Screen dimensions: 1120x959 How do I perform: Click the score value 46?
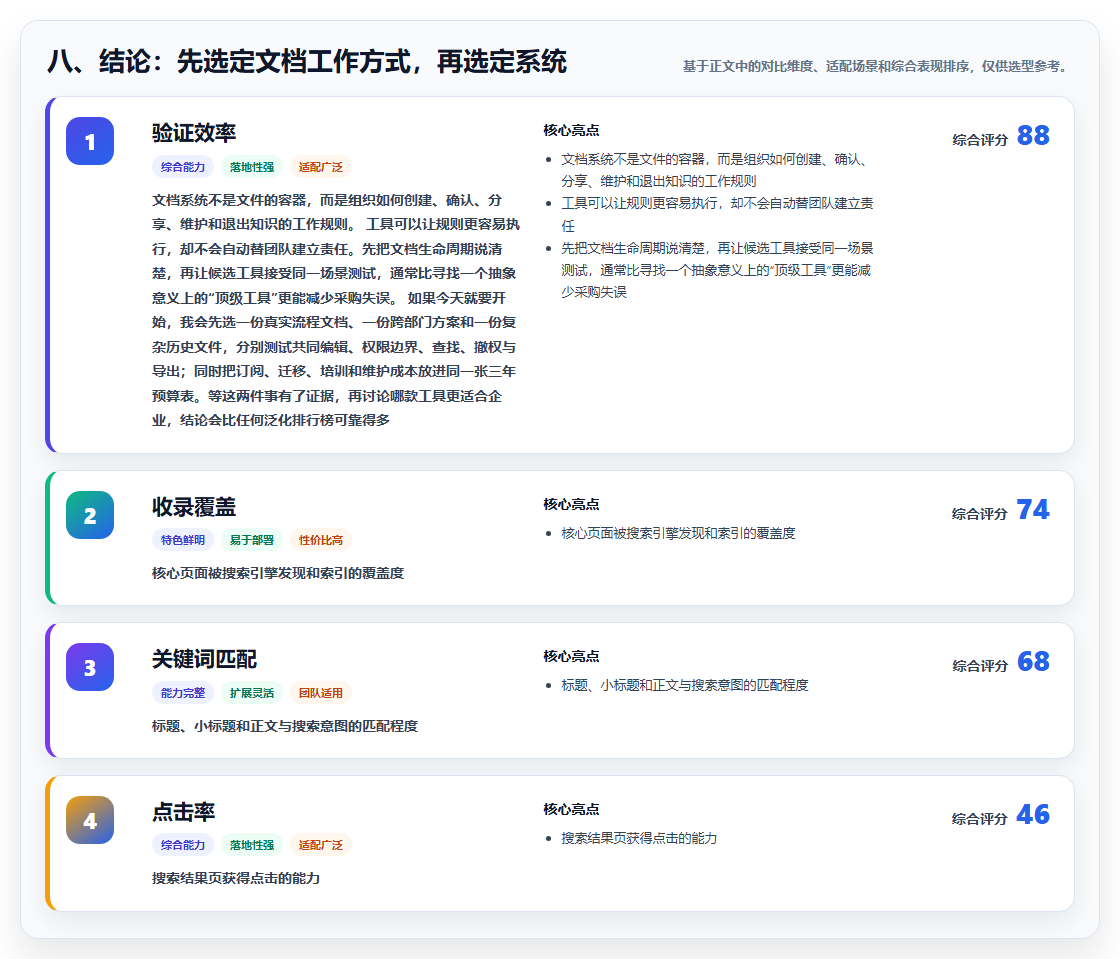1033,814
